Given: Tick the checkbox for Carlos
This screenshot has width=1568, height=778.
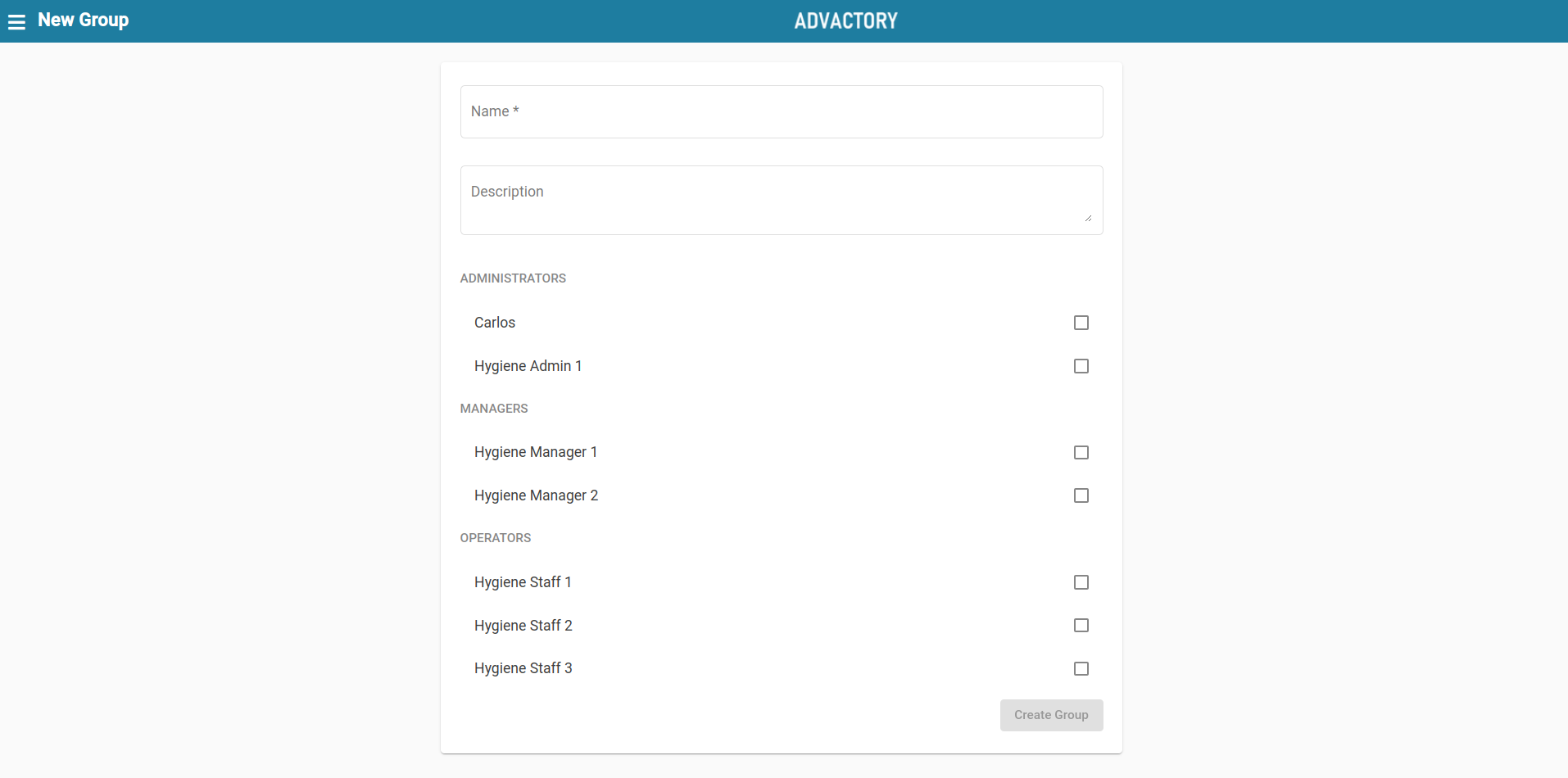Looking at the screenshot, I should pyautogui.click(x=1081, y=323).
